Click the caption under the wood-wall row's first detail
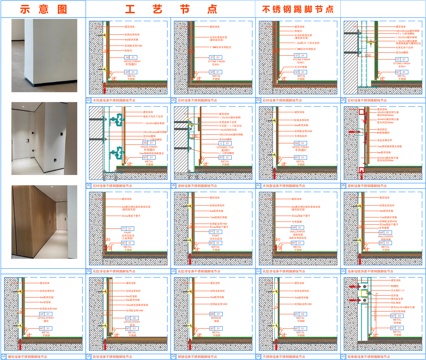Image resolution: width=426 pixels, height=360 pixels. 113,271
